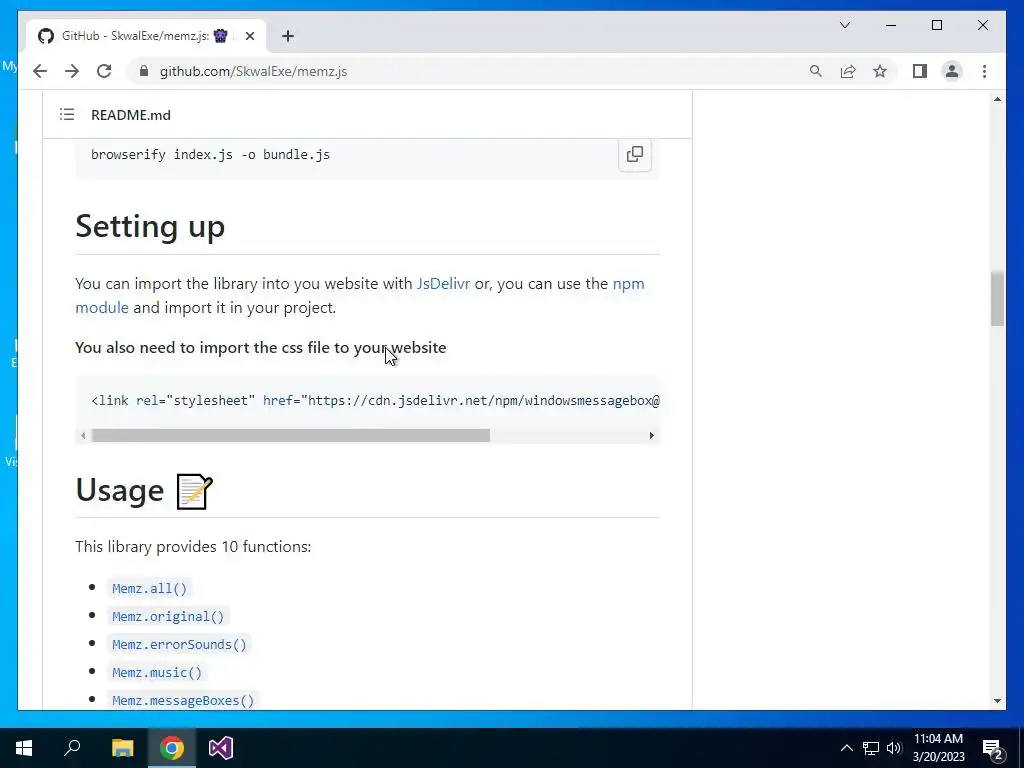
Task: Open tab search chevron
Action: click(x=844, y=25)
